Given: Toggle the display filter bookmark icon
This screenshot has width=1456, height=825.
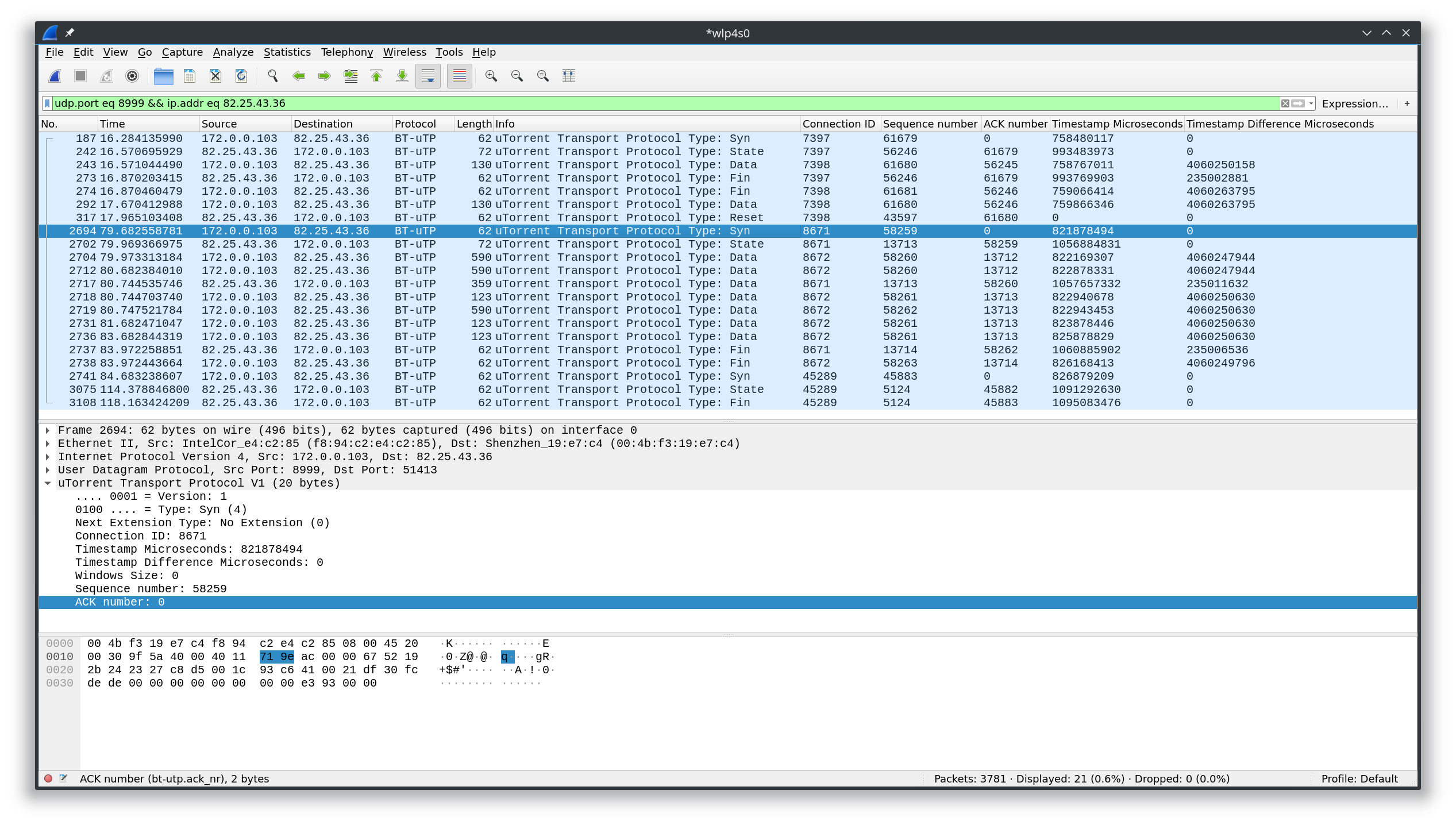Looking at the screenshot, I should (x=47, y=103).
